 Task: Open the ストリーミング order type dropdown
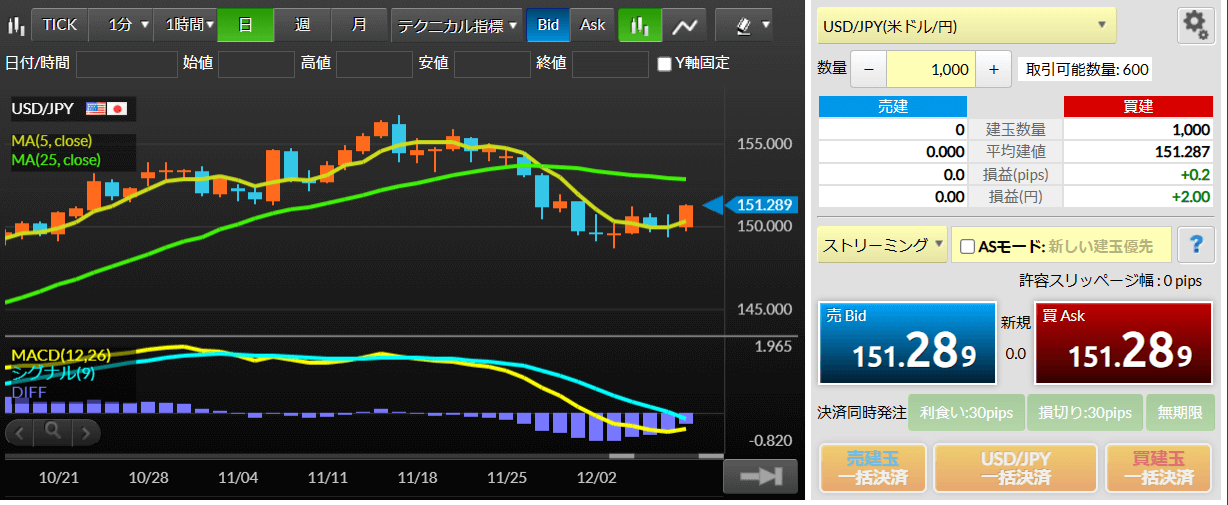tap(882, 245)
